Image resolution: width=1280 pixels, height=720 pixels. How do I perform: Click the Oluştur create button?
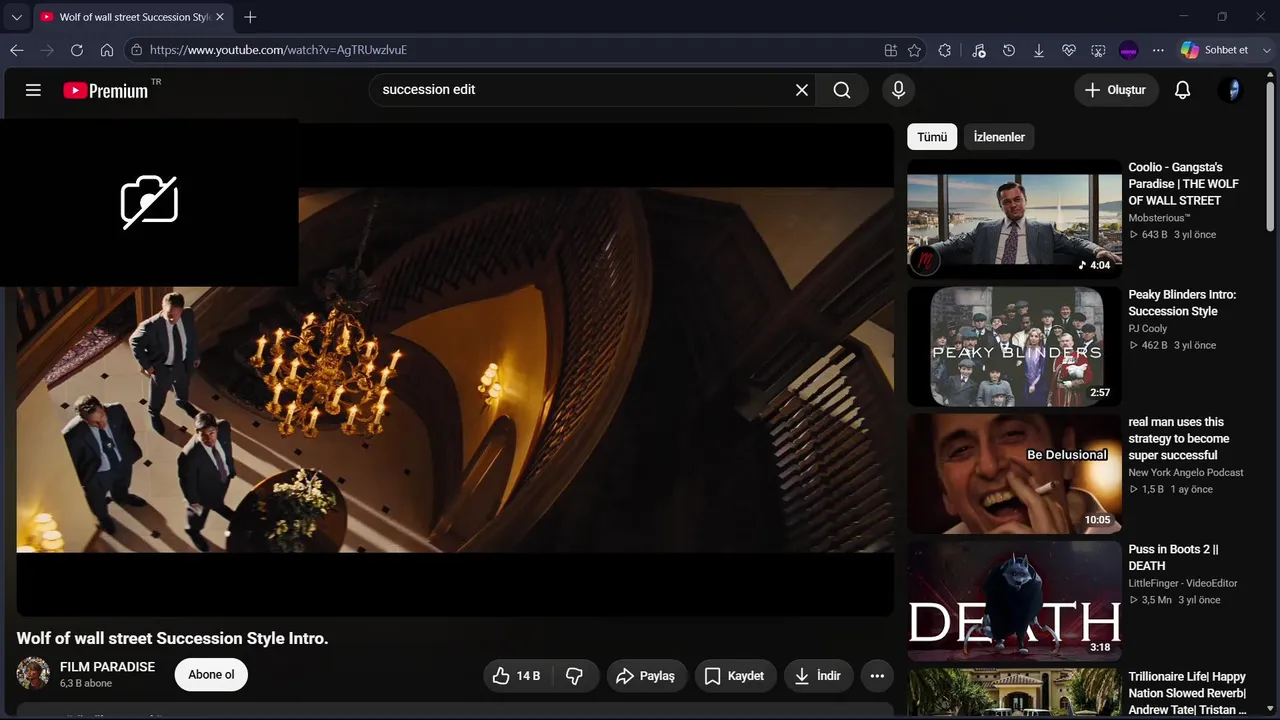(1116, 90)
